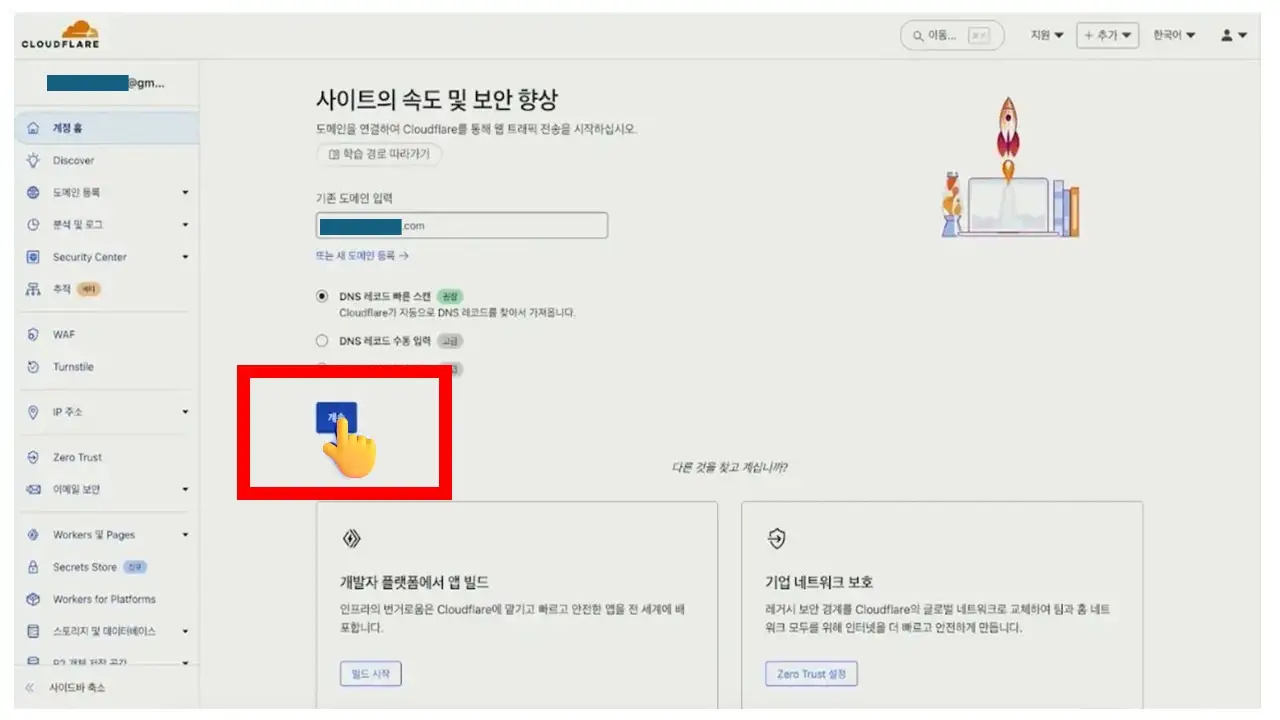Click the 추적 network icon

click(33, 289)
